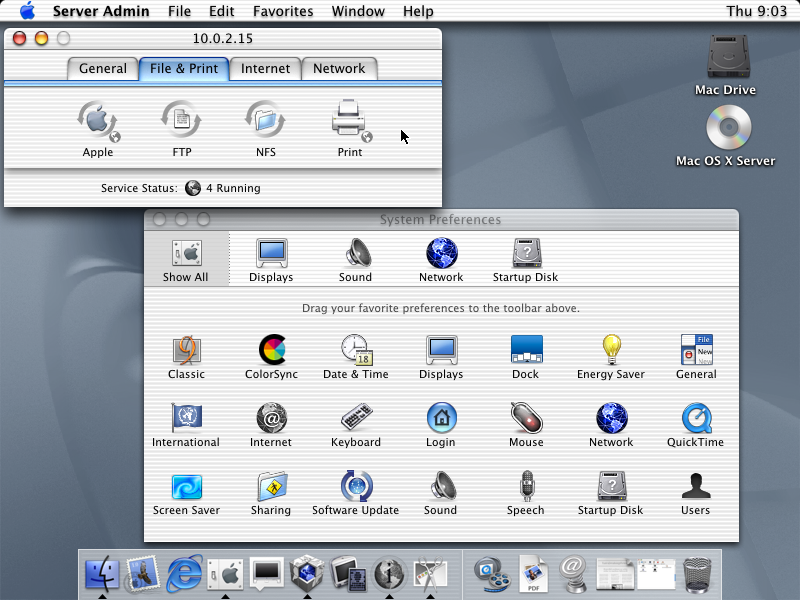Switch to the Internet tab in Server Admin

click(x=265, y=69)
